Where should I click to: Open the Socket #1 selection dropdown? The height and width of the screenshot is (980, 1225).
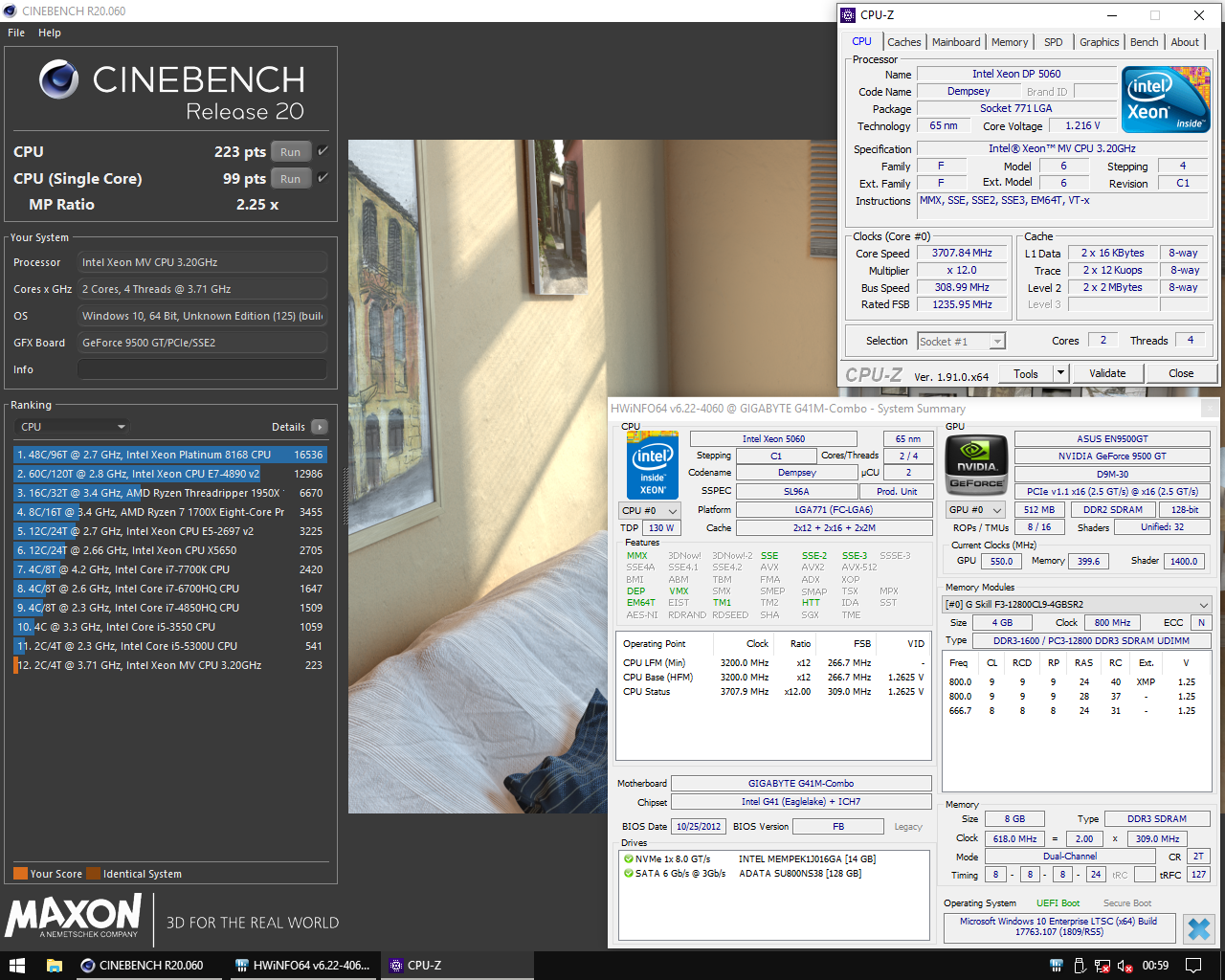pyautogui.click(x=961, y=341)
